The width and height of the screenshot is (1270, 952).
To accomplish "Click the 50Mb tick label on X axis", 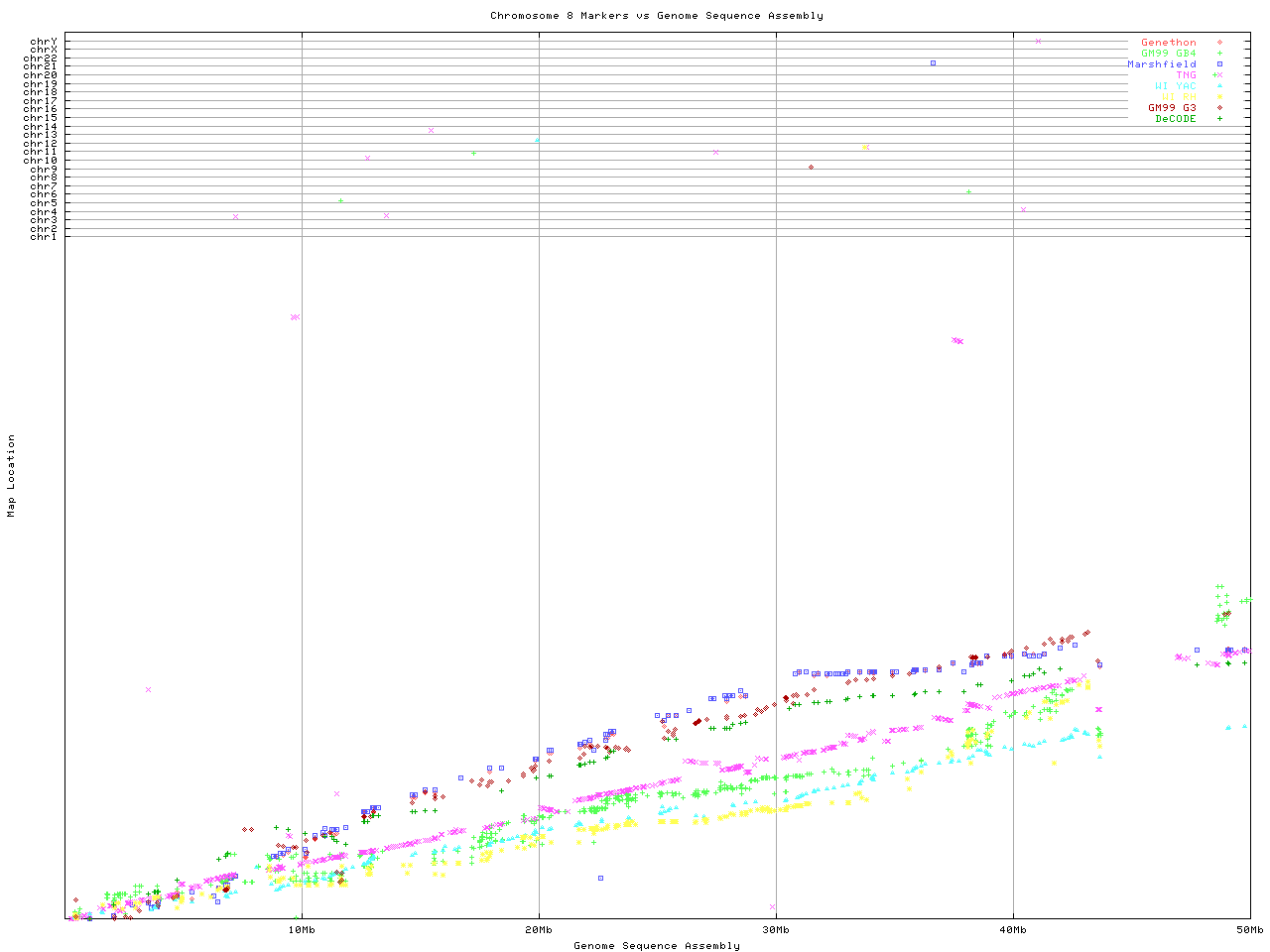I will pyautogui.click(x=1249, y=929).
